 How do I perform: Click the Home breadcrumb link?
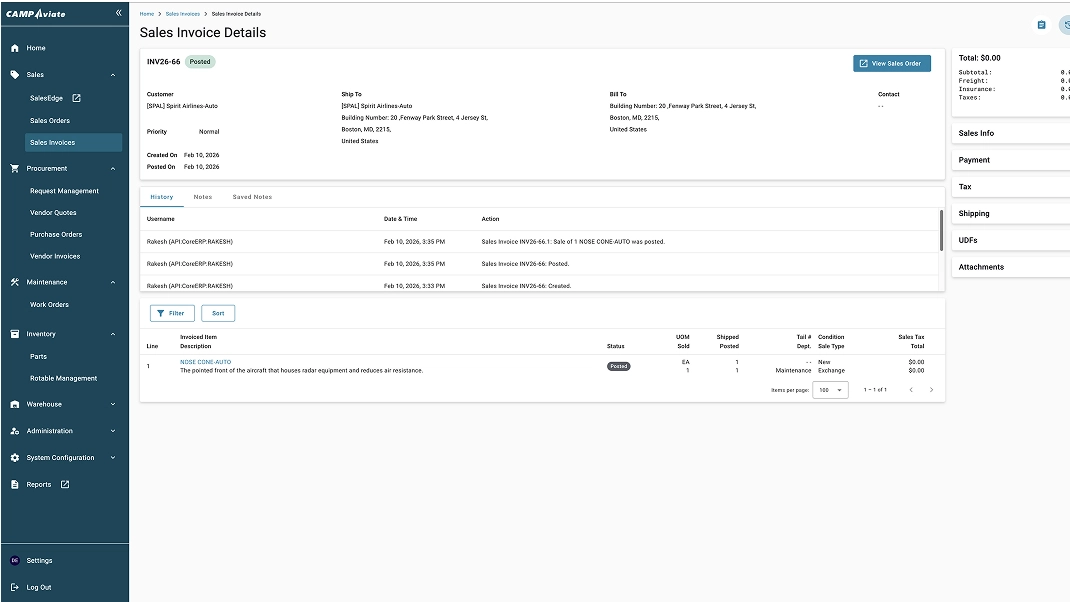pyautogui.click(x=147, y=14)
